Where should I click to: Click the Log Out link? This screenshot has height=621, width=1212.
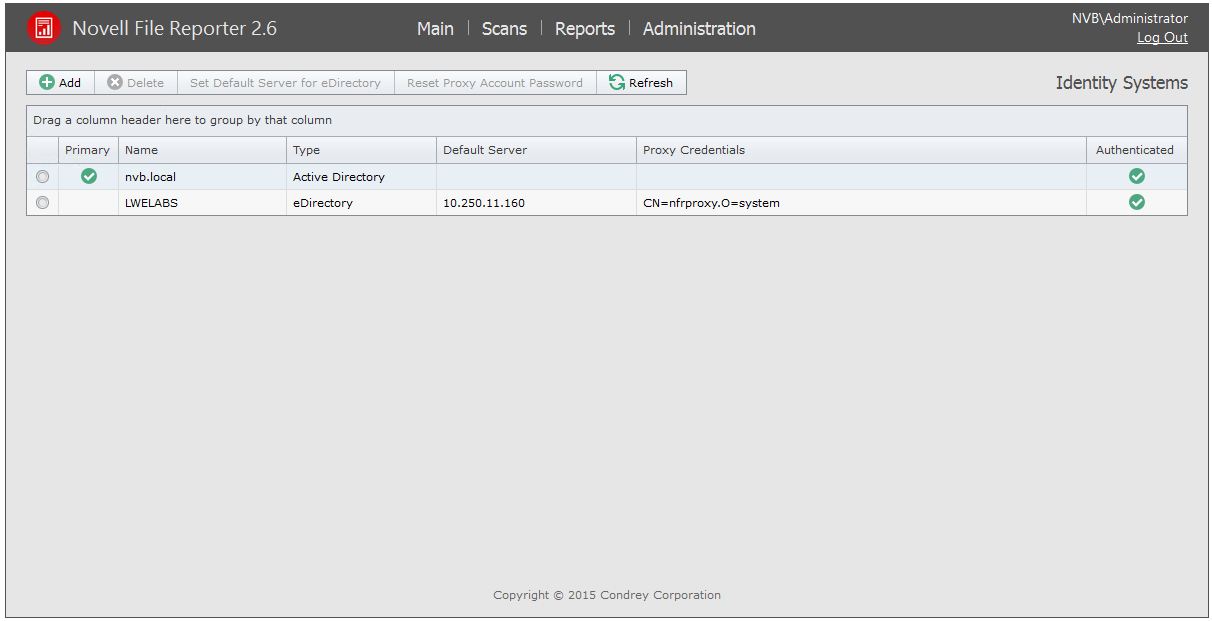click(1162, 38)
